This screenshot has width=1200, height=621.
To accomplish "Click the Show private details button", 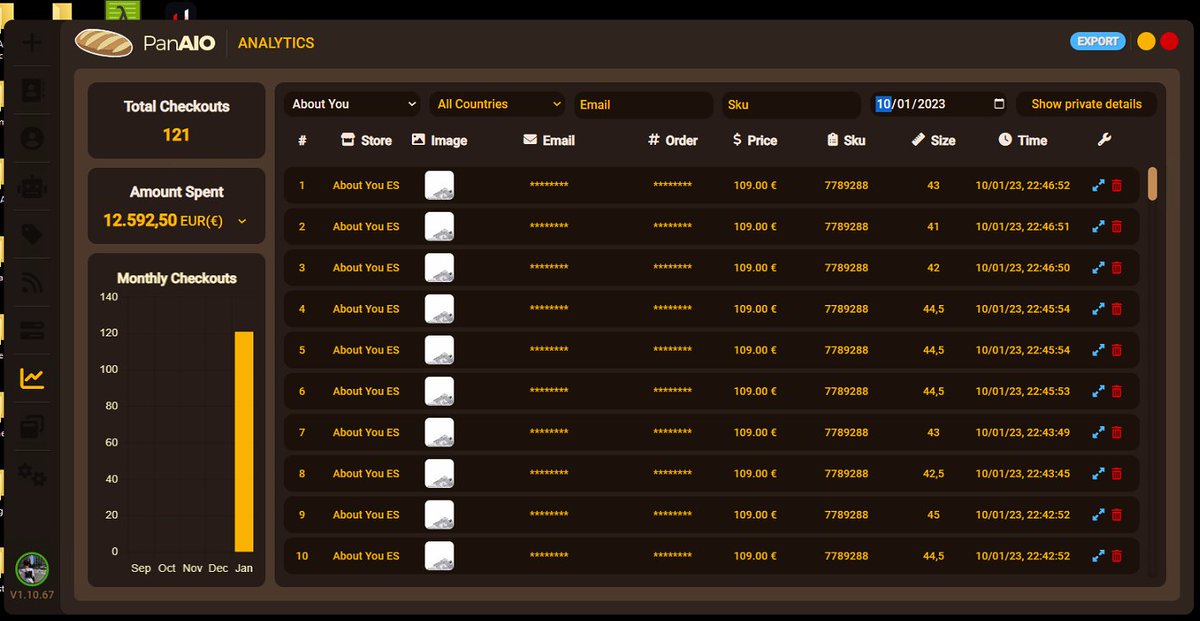I will click(x=1086, y=103).
